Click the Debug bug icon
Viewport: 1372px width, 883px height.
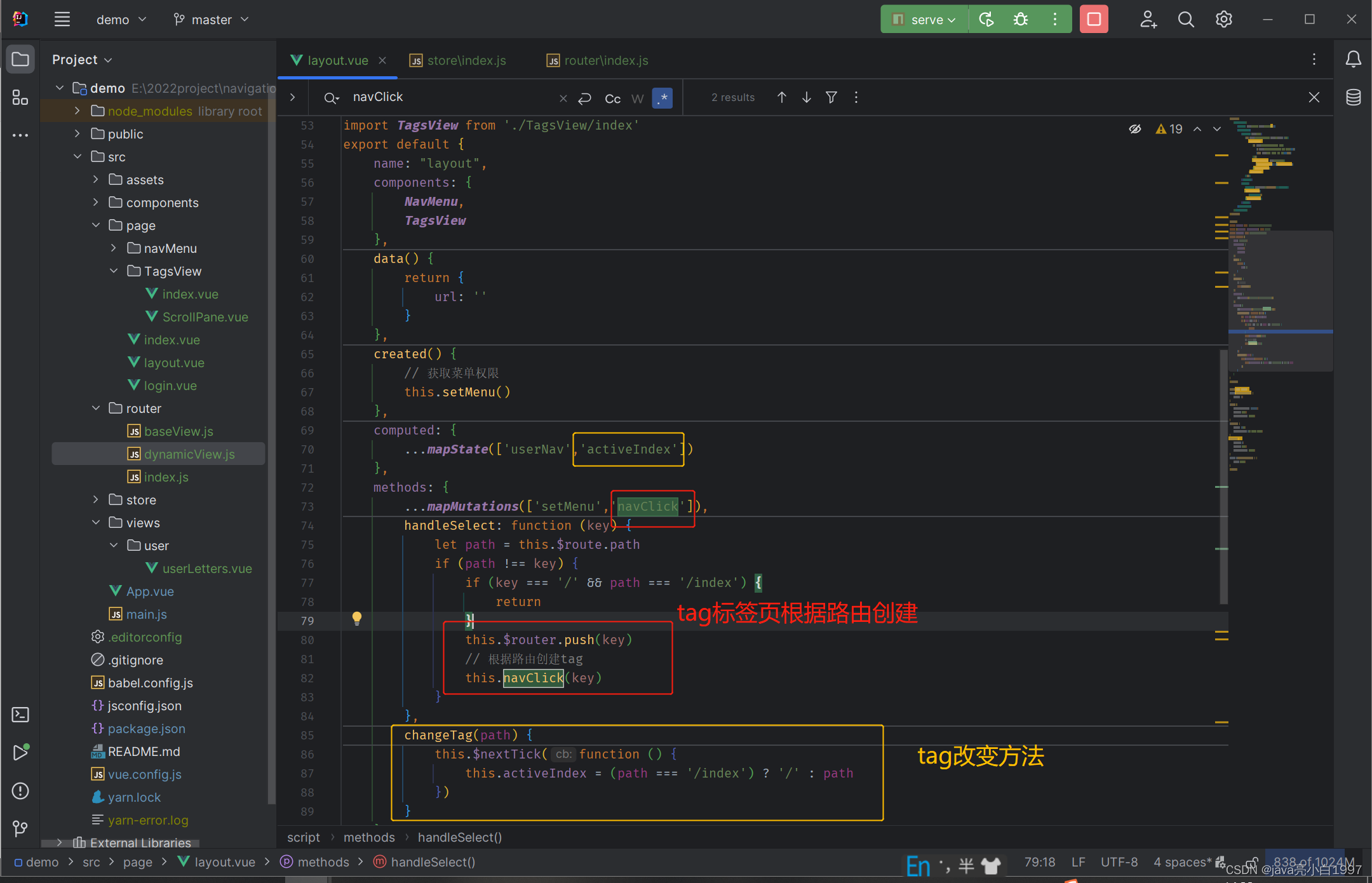1021,20
